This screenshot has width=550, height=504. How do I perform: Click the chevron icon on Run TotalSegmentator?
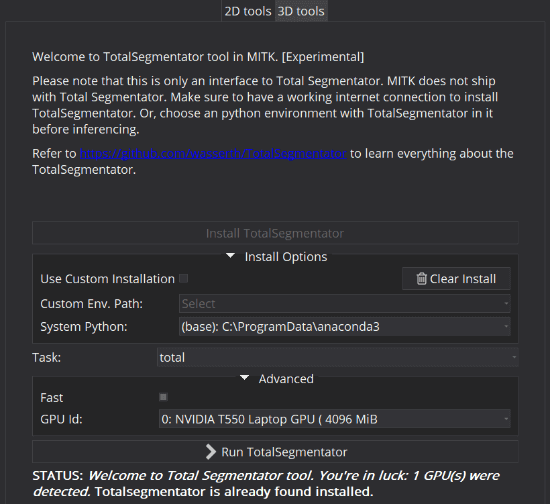211,452
